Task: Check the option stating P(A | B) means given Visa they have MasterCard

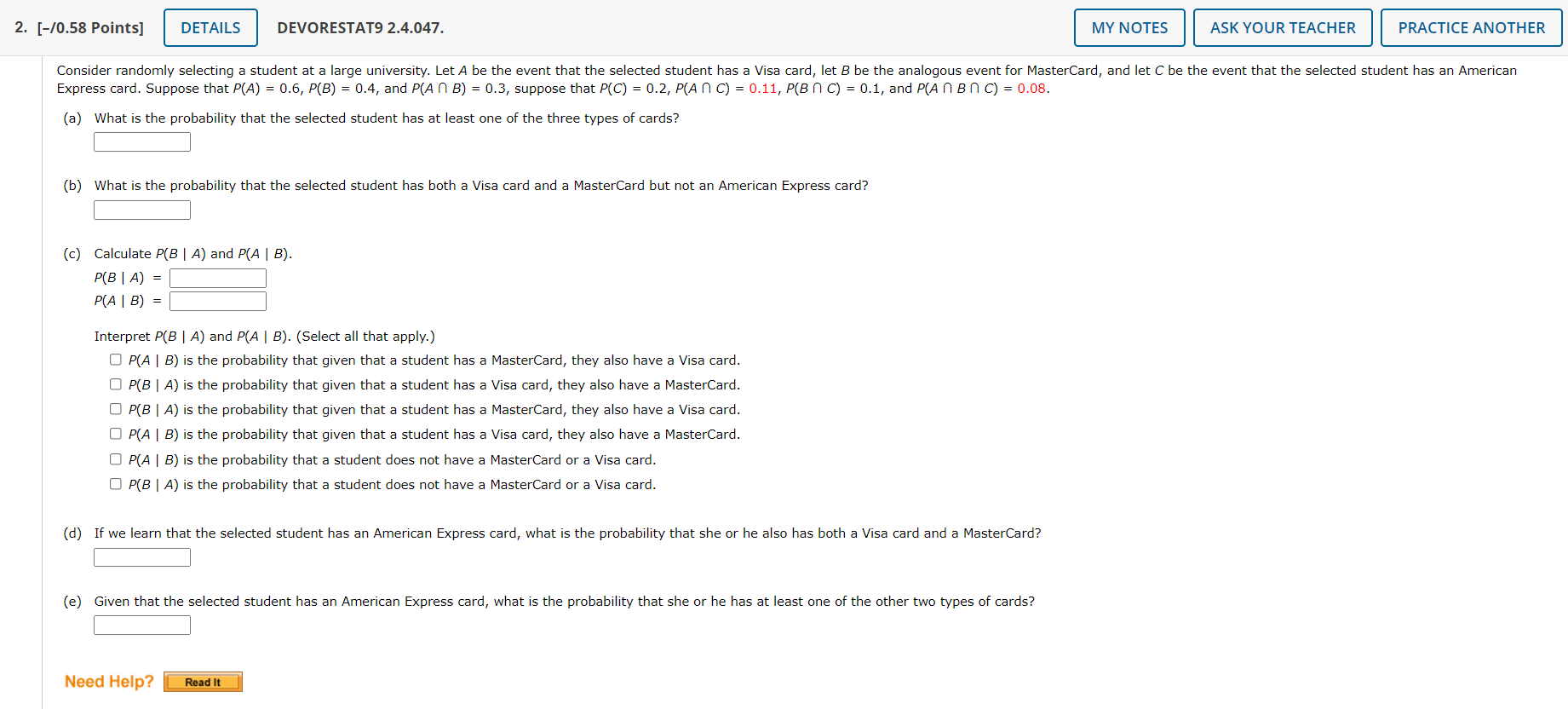Action: point(115,433)
